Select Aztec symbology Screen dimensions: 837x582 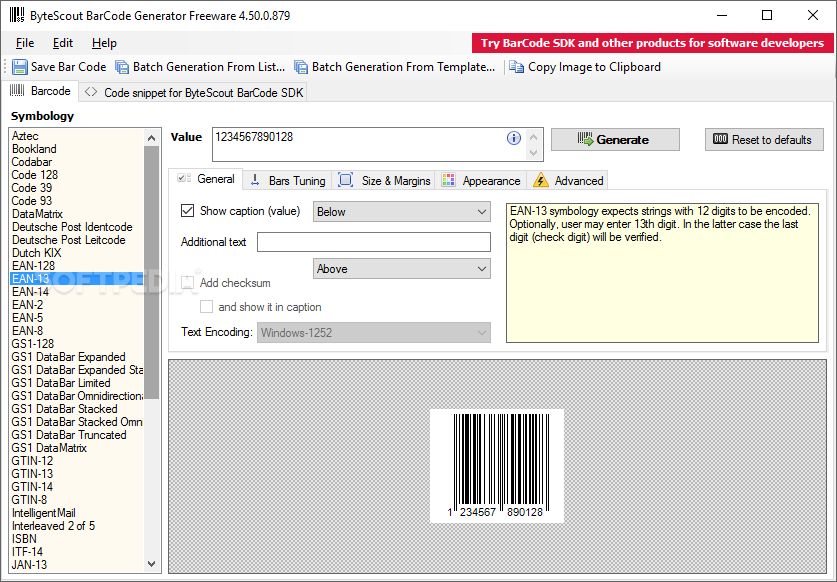[25, 136]
